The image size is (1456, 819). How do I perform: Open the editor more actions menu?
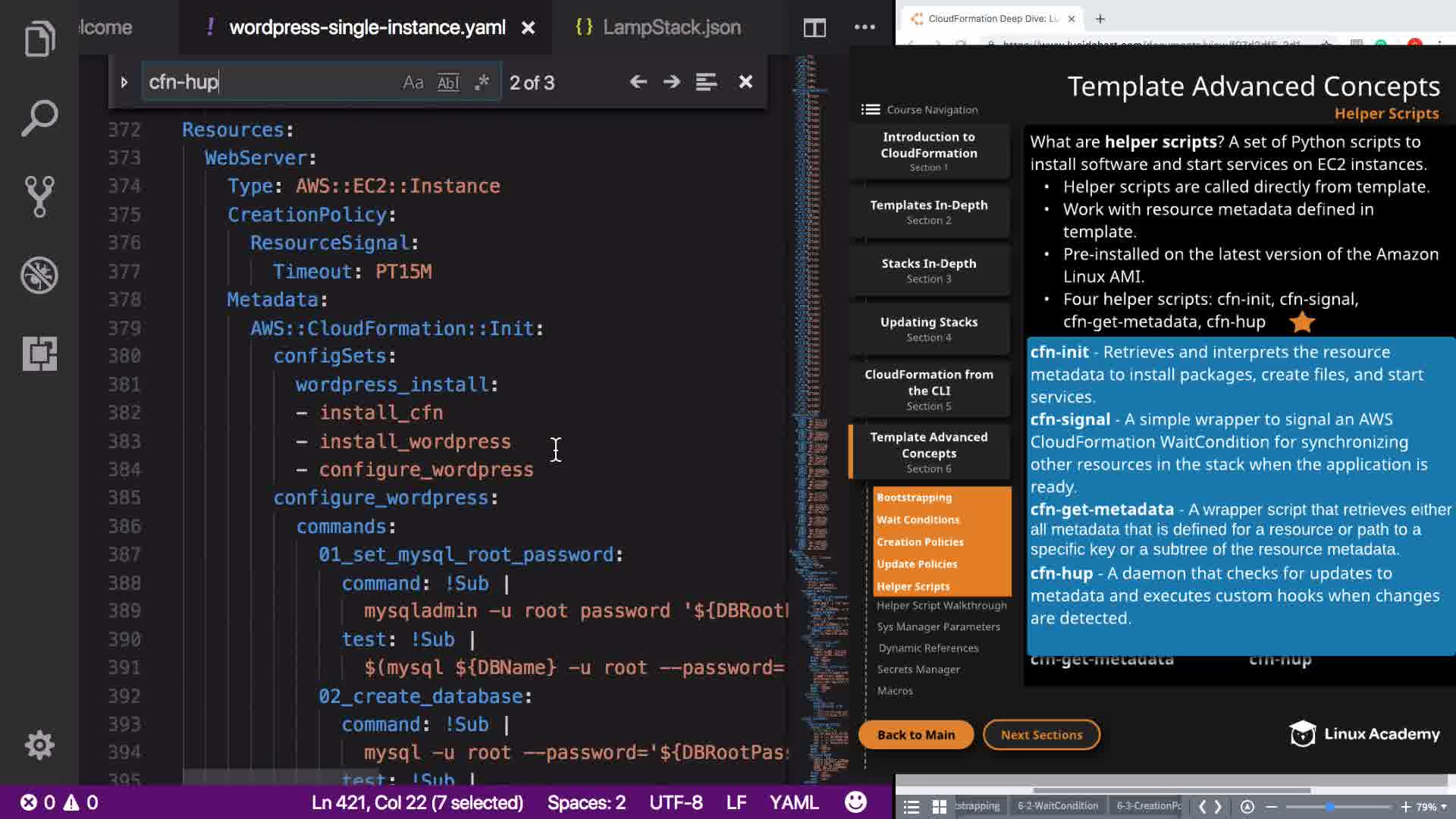864,27
